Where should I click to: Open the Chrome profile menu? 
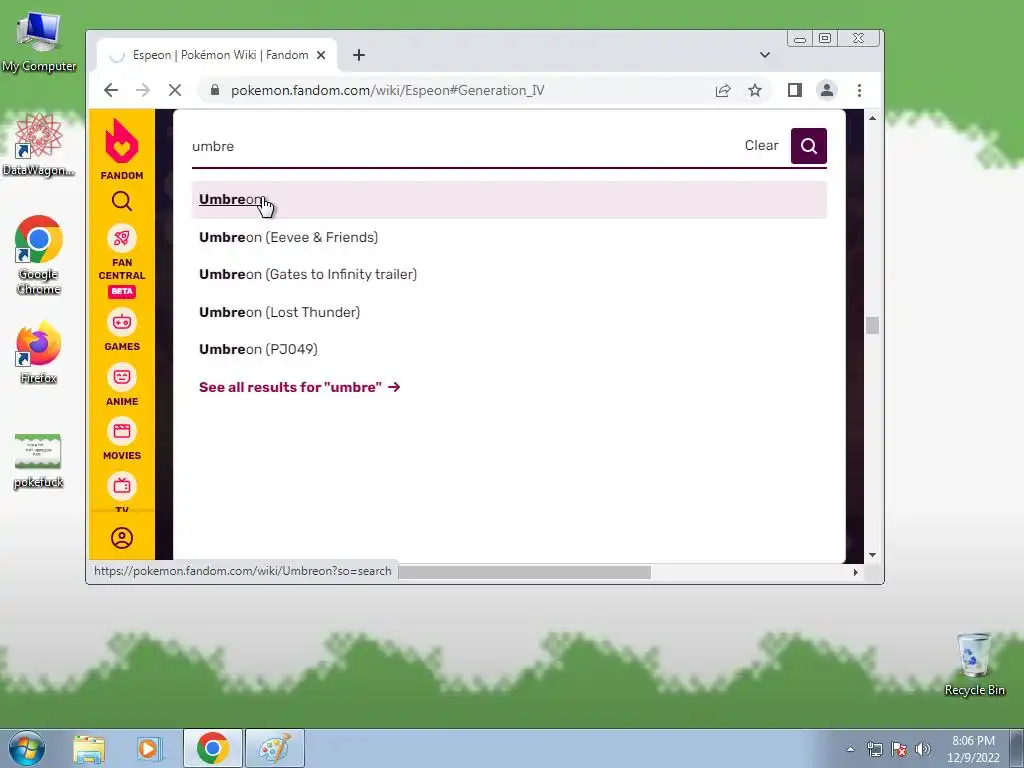(x=827, y=90)
